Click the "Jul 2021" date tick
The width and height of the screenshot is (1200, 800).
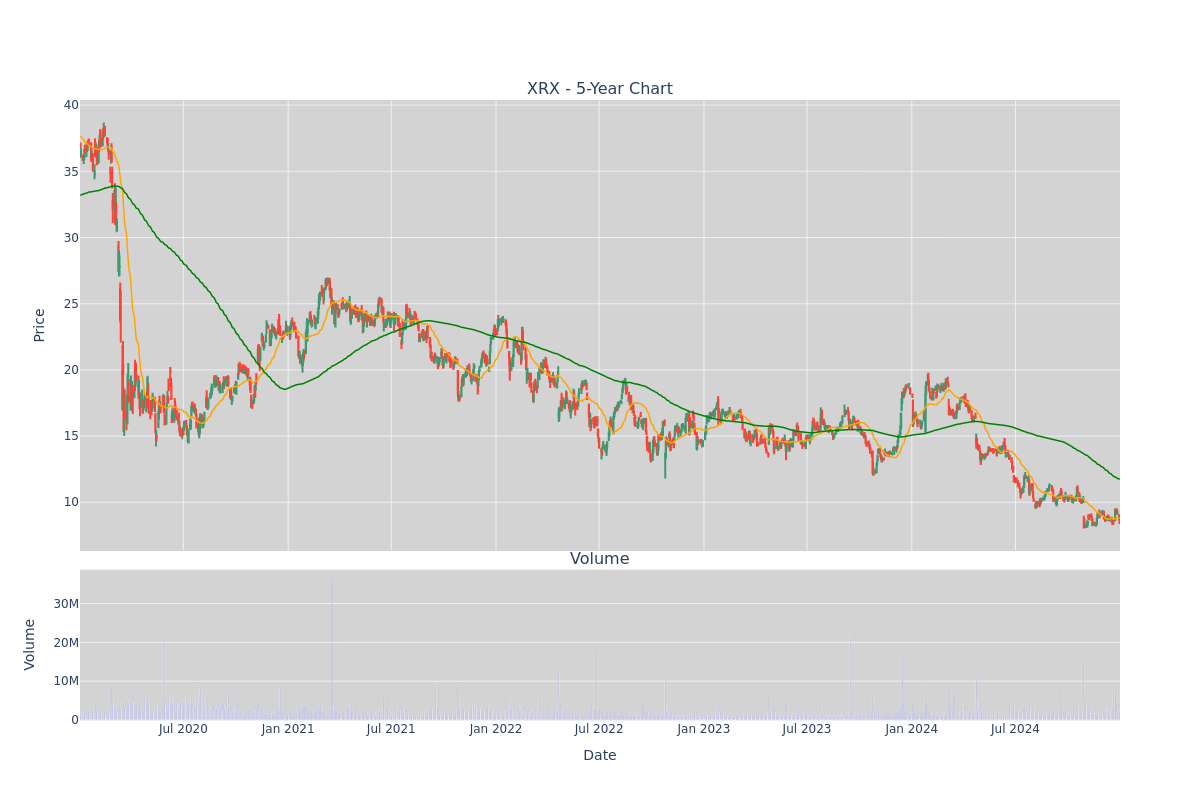point(391,729)
